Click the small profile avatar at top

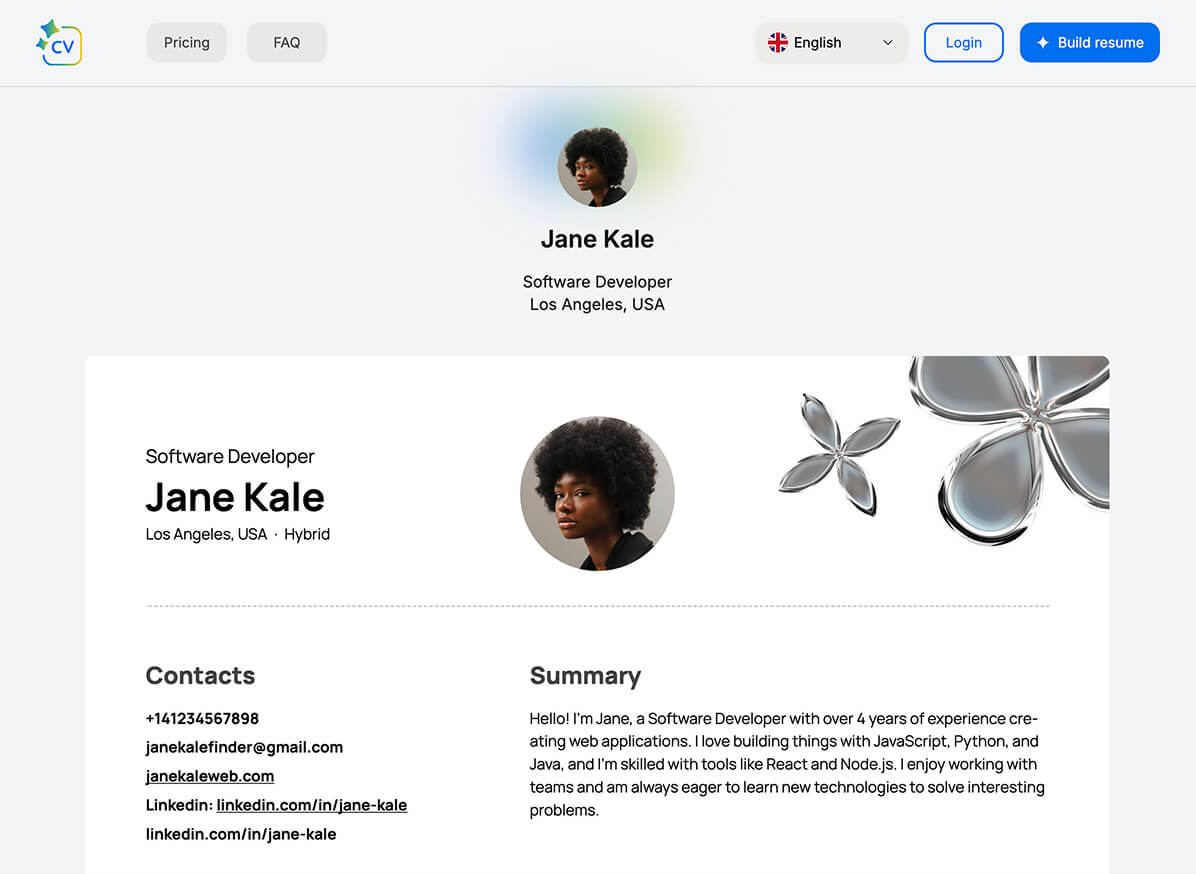pos(597,167)
